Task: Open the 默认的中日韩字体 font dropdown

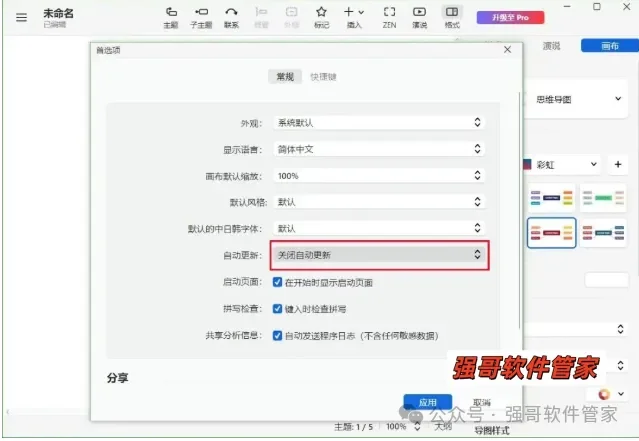Action: click(379, 228)
